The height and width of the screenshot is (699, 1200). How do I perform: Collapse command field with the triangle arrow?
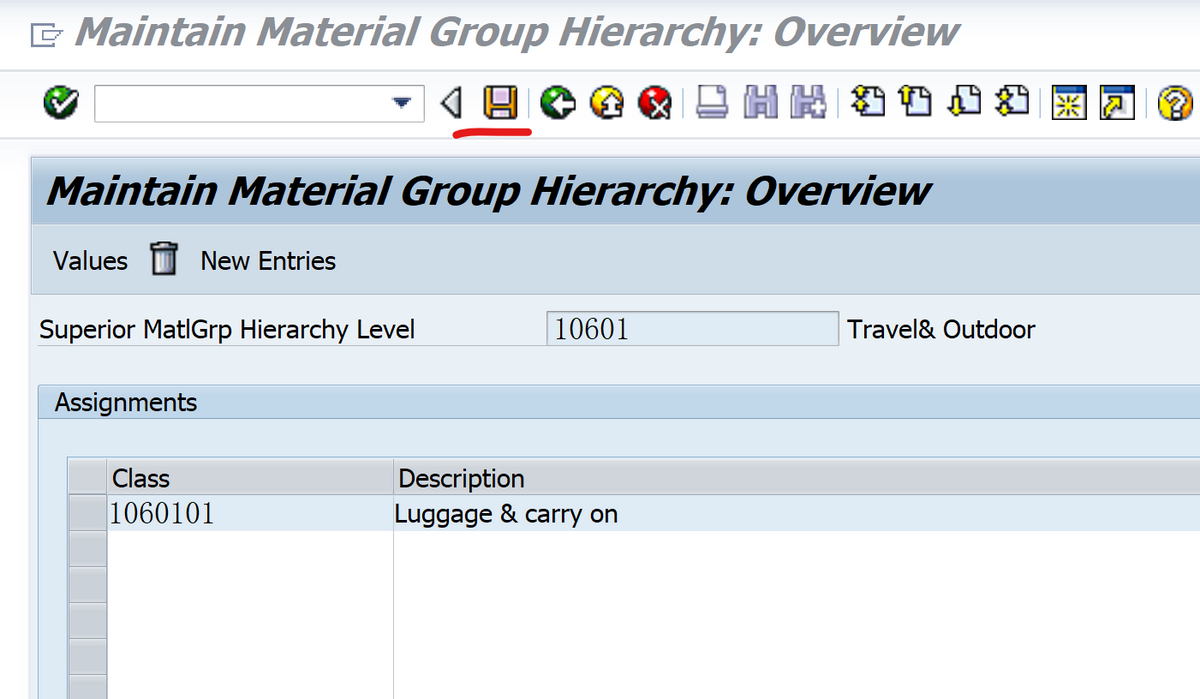(451, 103)
